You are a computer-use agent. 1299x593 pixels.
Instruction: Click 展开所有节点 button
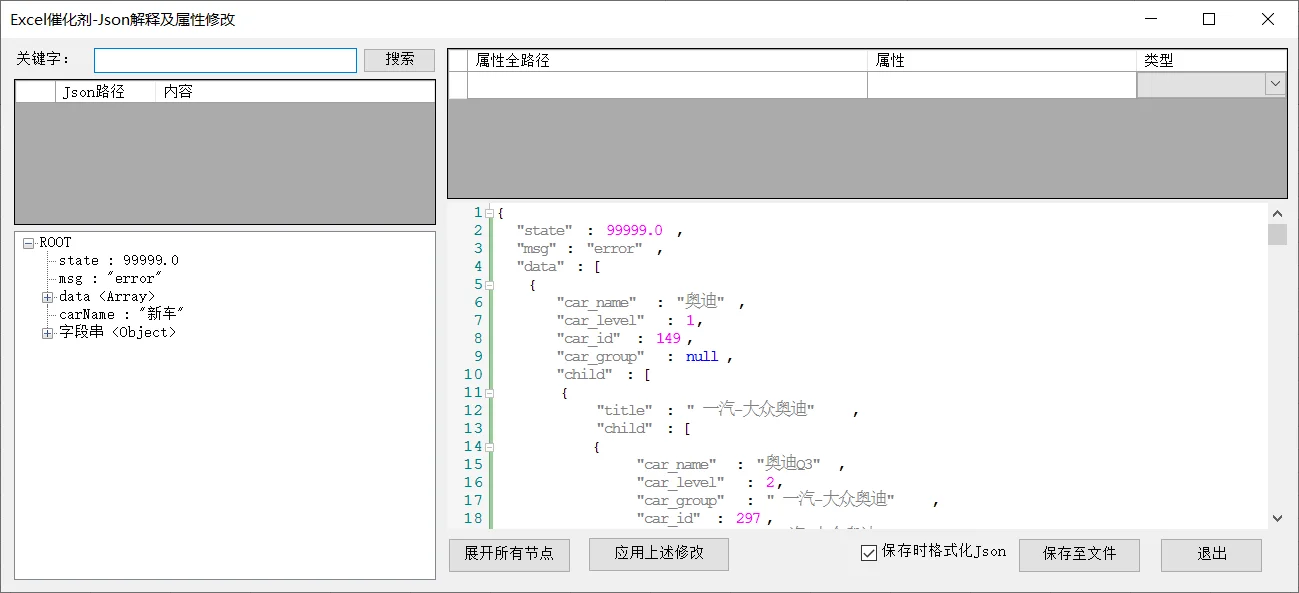(509, 555)
